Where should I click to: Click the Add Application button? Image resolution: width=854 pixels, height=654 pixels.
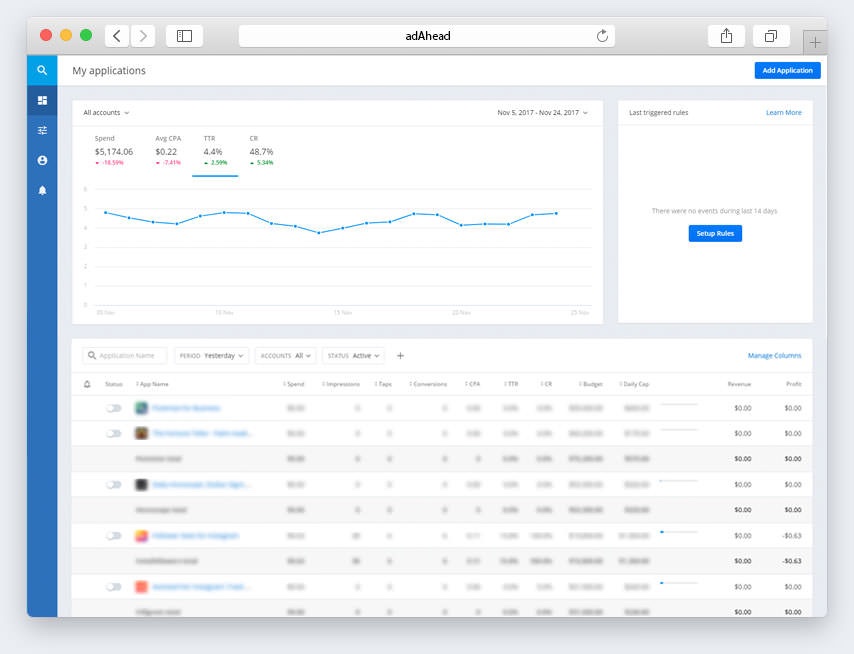[x=787, y=71]
